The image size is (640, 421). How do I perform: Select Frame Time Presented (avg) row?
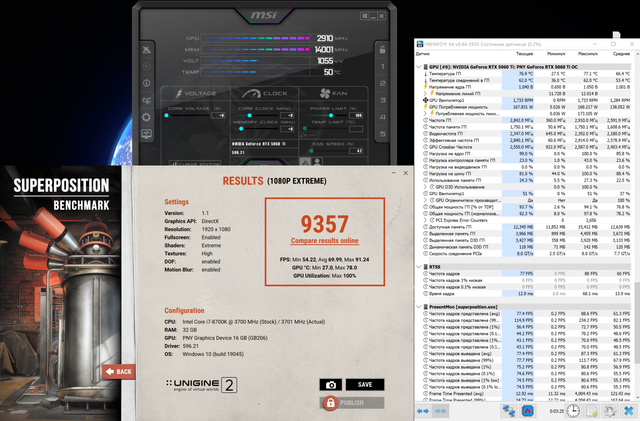click(527, 394)
